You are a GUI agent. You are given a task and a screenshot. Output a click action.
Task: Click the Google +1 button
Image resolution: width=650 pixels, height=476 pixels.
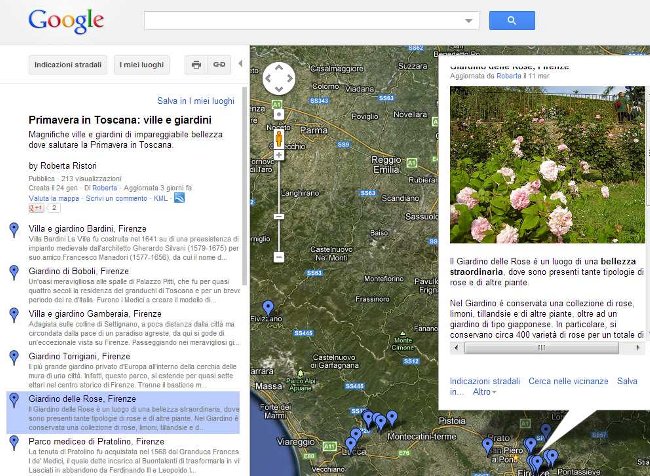coord(36,208)
